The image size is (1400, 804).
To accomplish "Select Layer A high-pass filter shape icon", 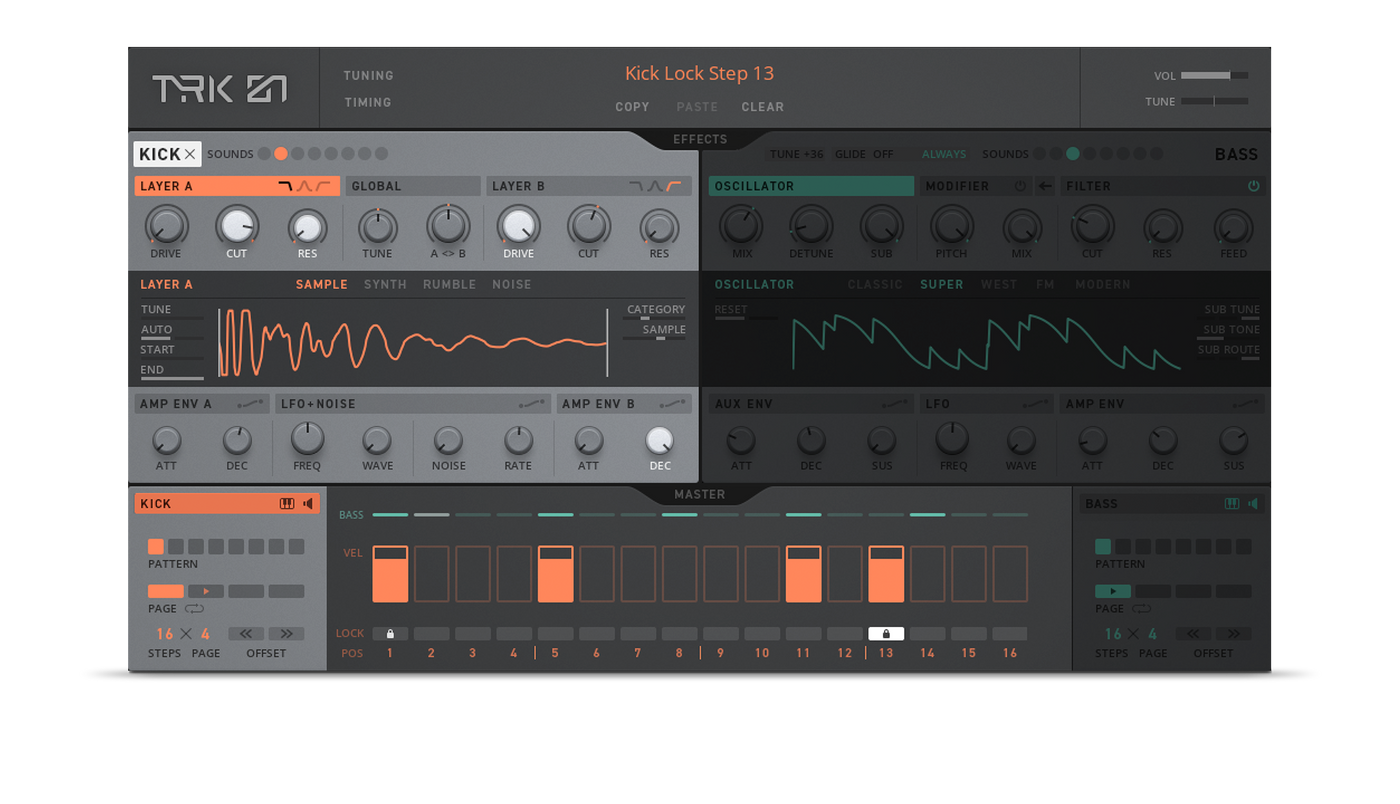I will (x=322, y=186).
